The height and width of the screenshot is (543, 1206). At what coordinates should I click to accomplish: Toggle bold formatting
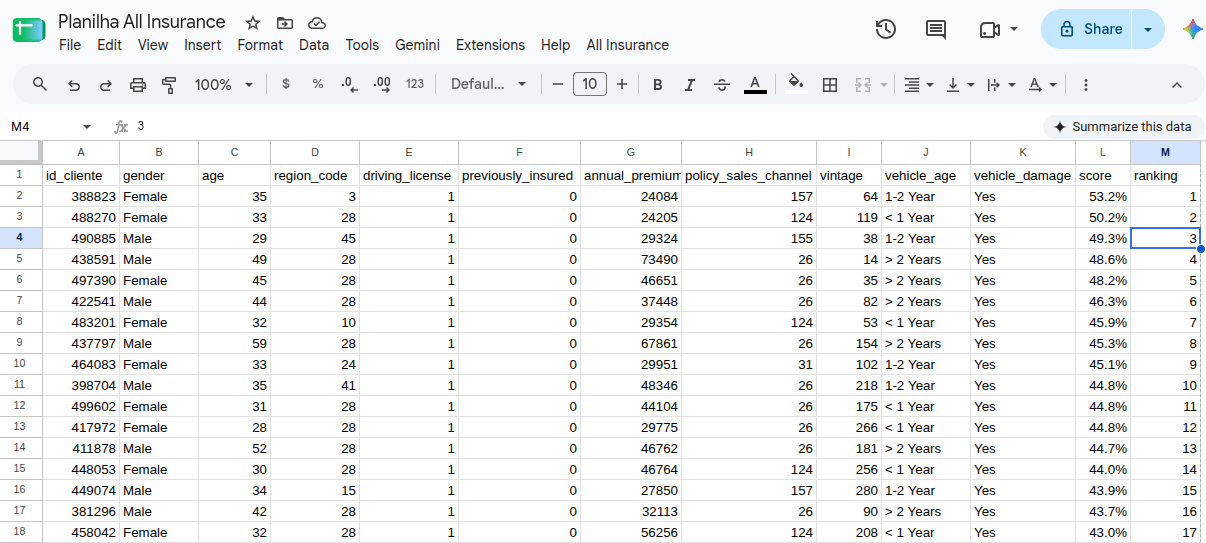pos(658,85)
